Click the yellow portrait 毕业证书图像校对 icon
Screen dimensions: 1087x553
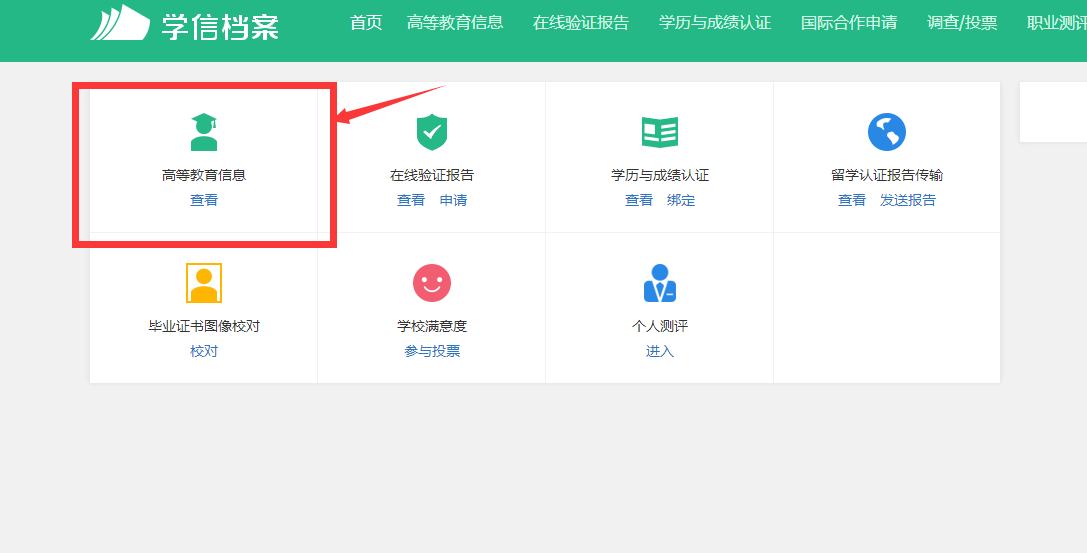(204, 283)
